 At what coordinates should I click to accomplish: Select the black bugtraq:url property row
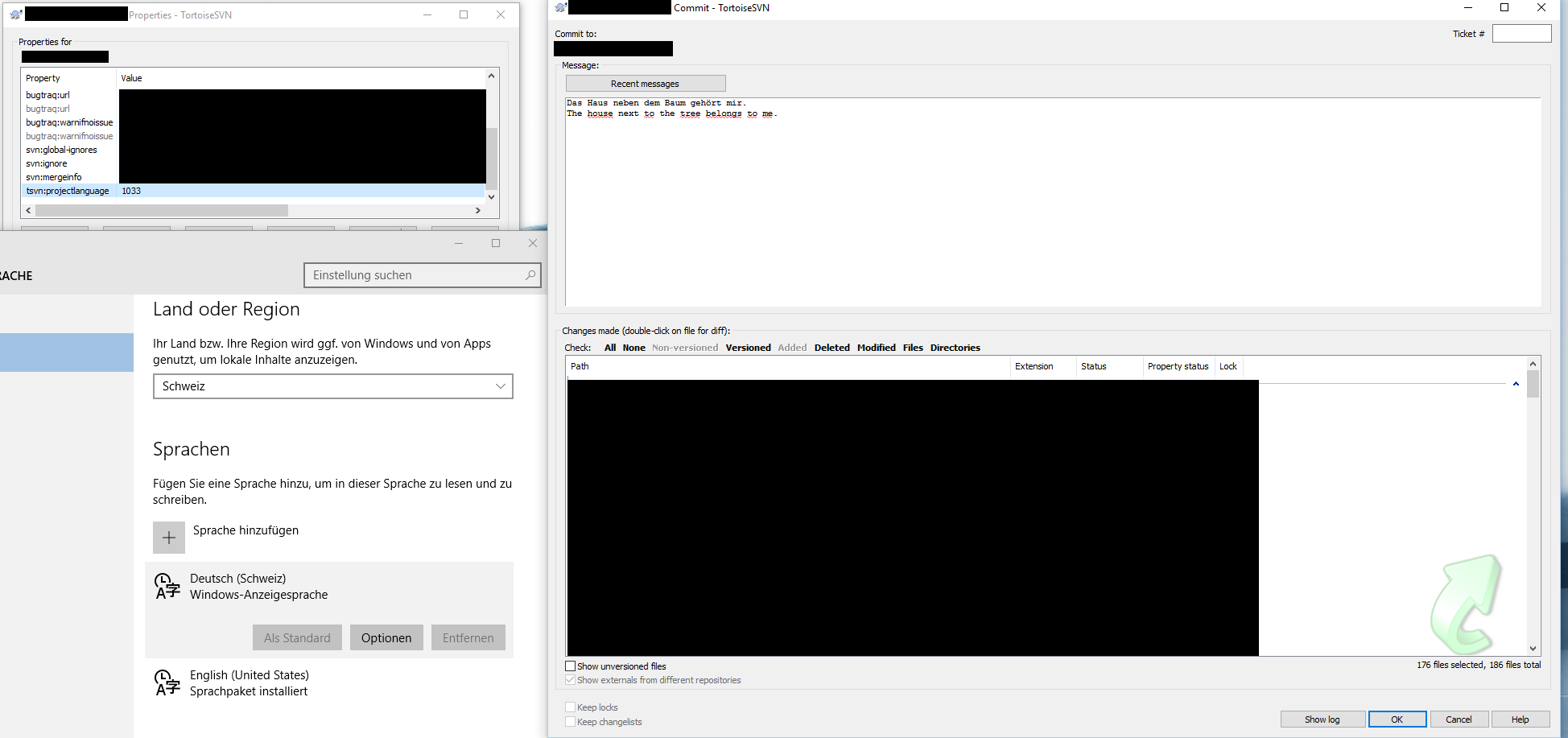(x=47, y=95)
